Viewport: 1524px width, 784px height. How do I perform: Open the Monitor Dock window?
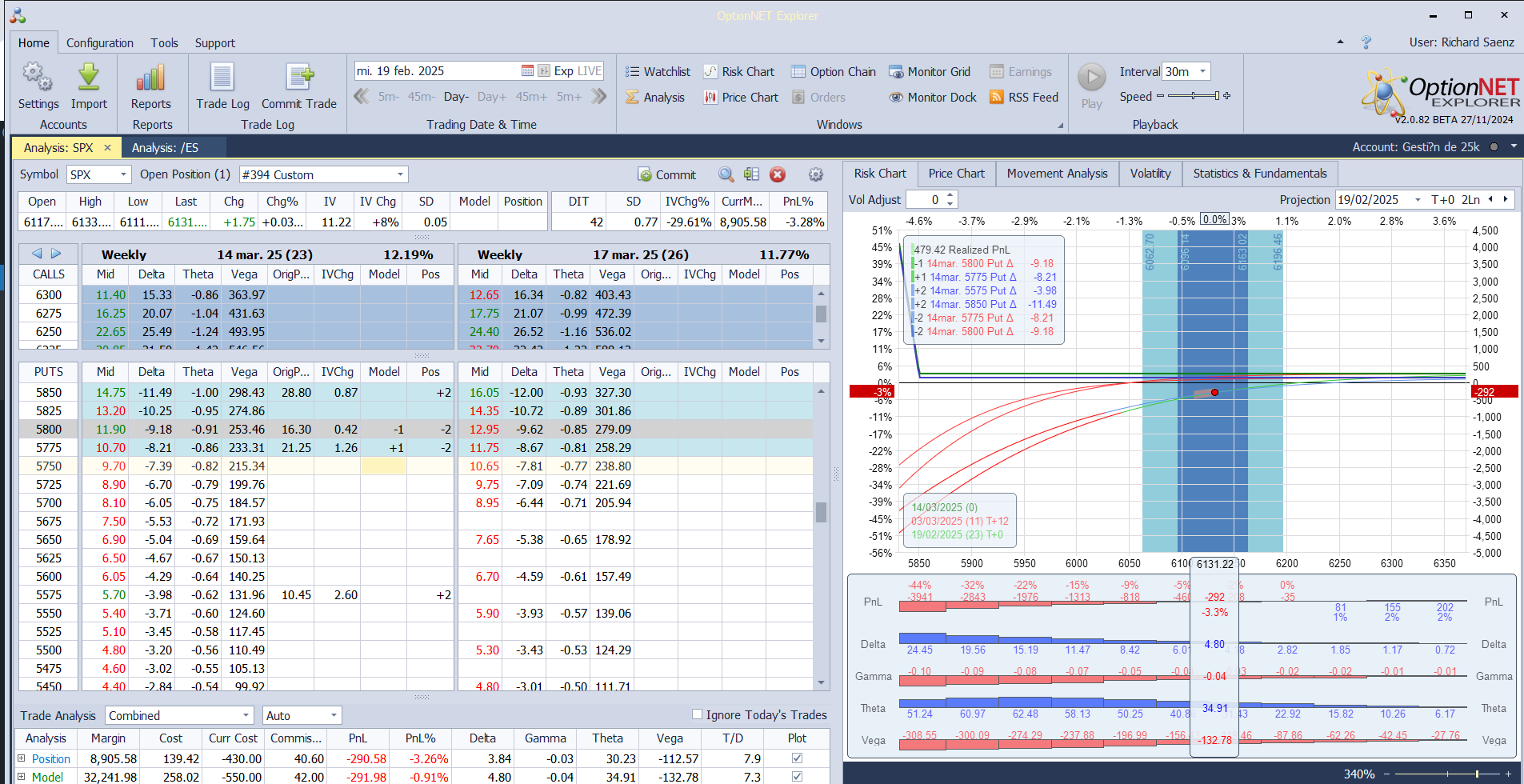coord(933,97)
